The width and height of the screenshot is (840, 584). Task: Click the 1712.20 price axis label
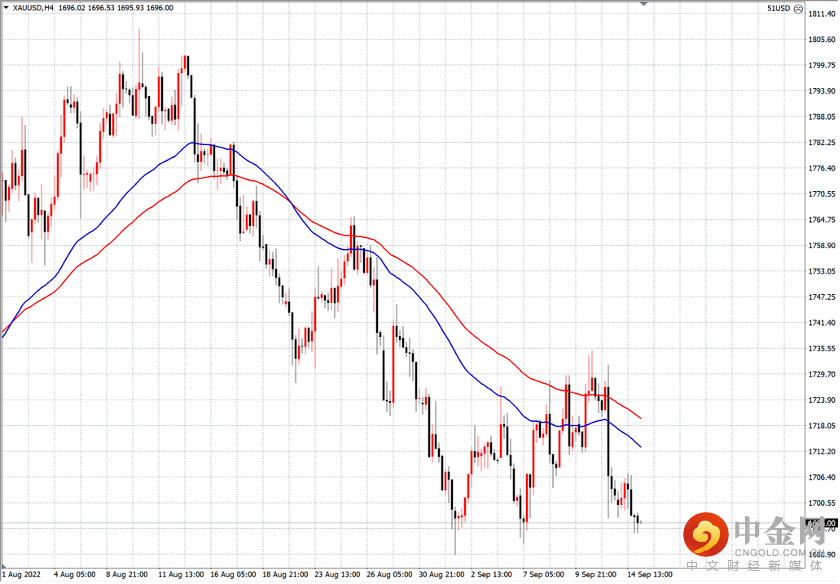tap(821, 451)
